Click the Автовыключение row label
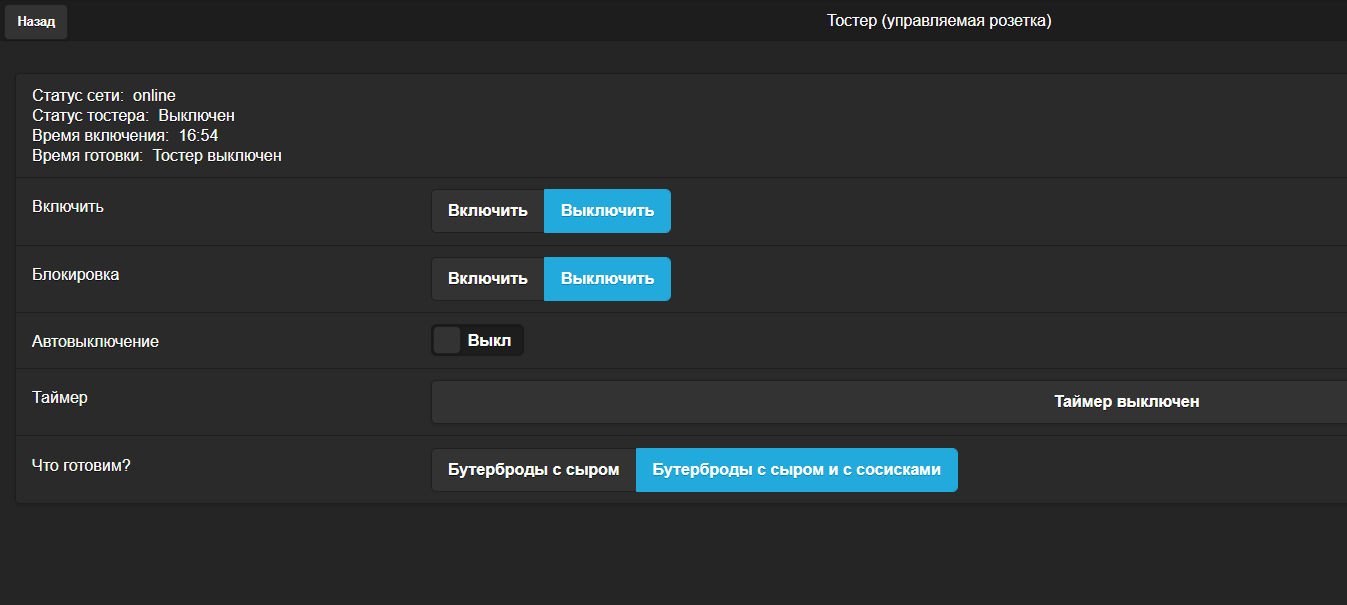Image resolution: width=1347 pixels, height=605 pixels. [x=95, y=342]
